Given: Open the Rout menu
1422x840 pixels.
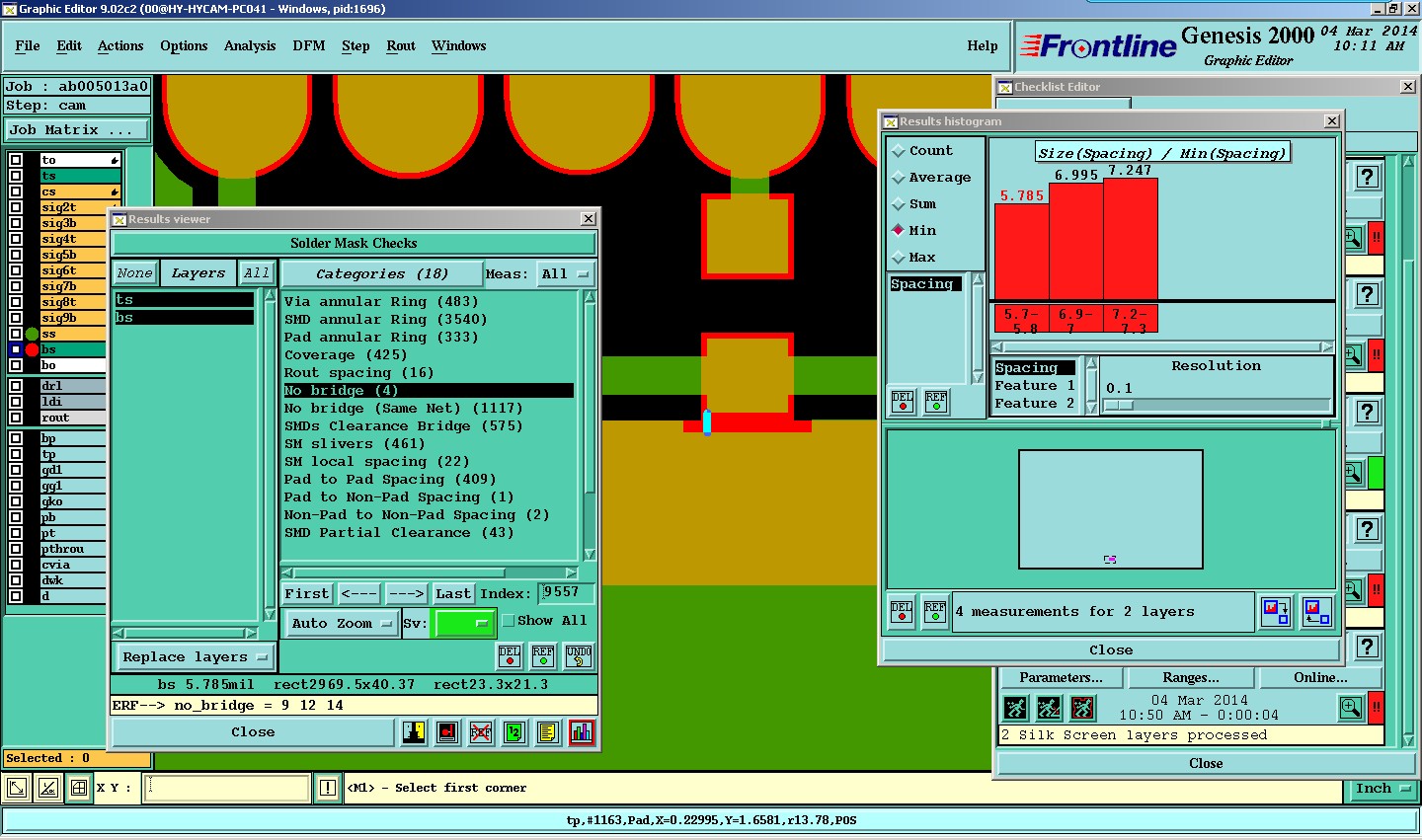Looking at the screenshot, I should pos(401,46).
